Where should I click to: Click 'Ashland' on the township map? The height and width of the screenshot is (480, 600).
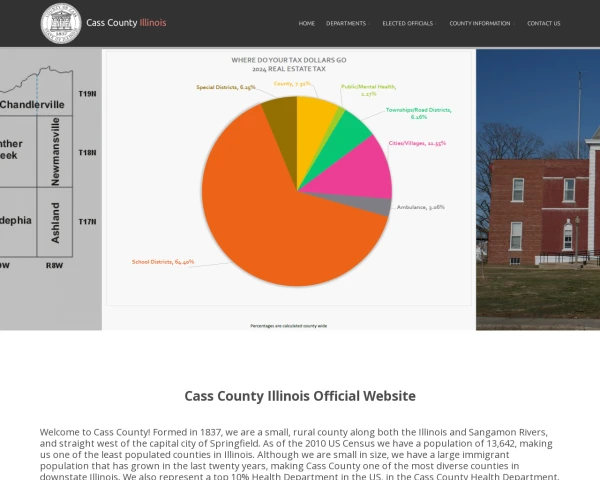[55, 223]
